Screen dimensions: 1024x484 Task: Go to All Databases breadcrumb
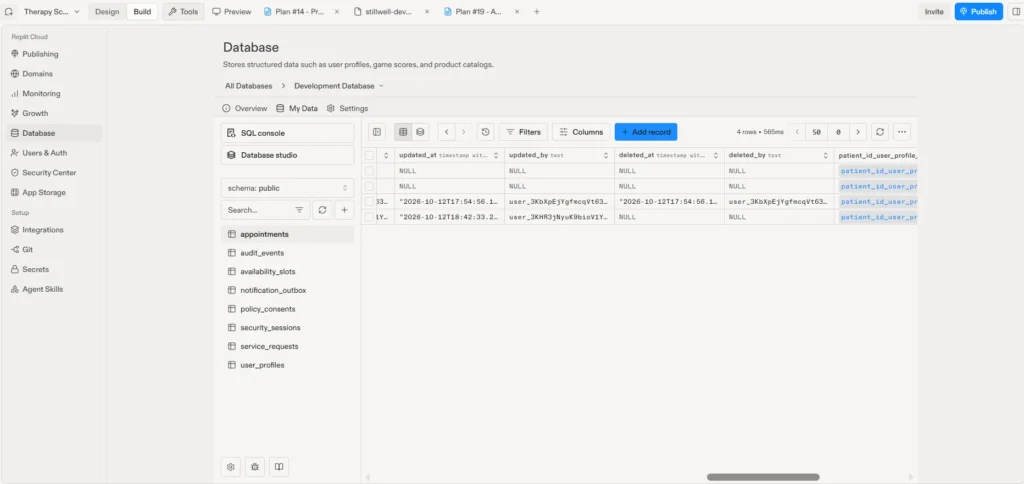point(248,86)
